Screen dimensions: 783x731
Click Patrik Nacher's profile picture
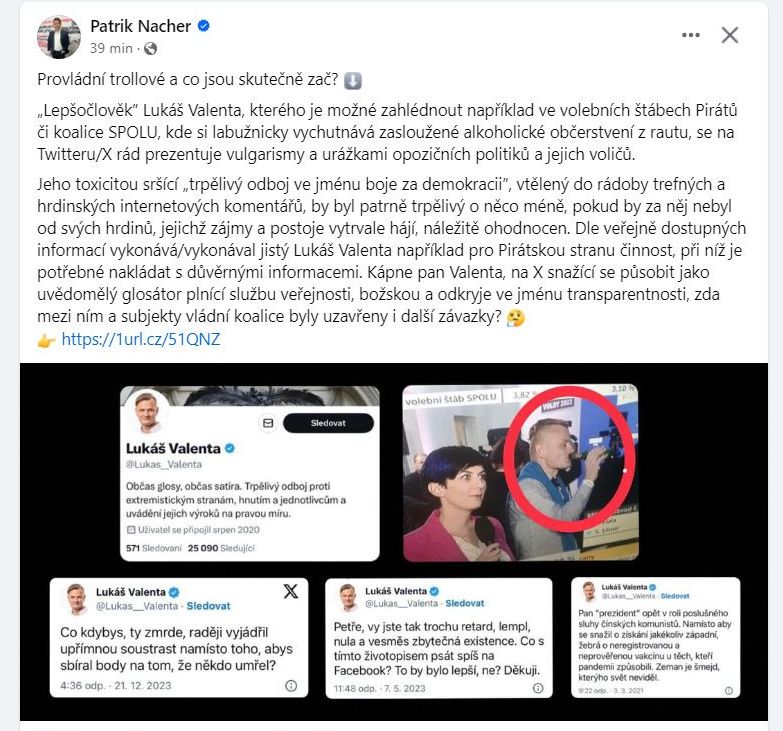coord(59,36)
